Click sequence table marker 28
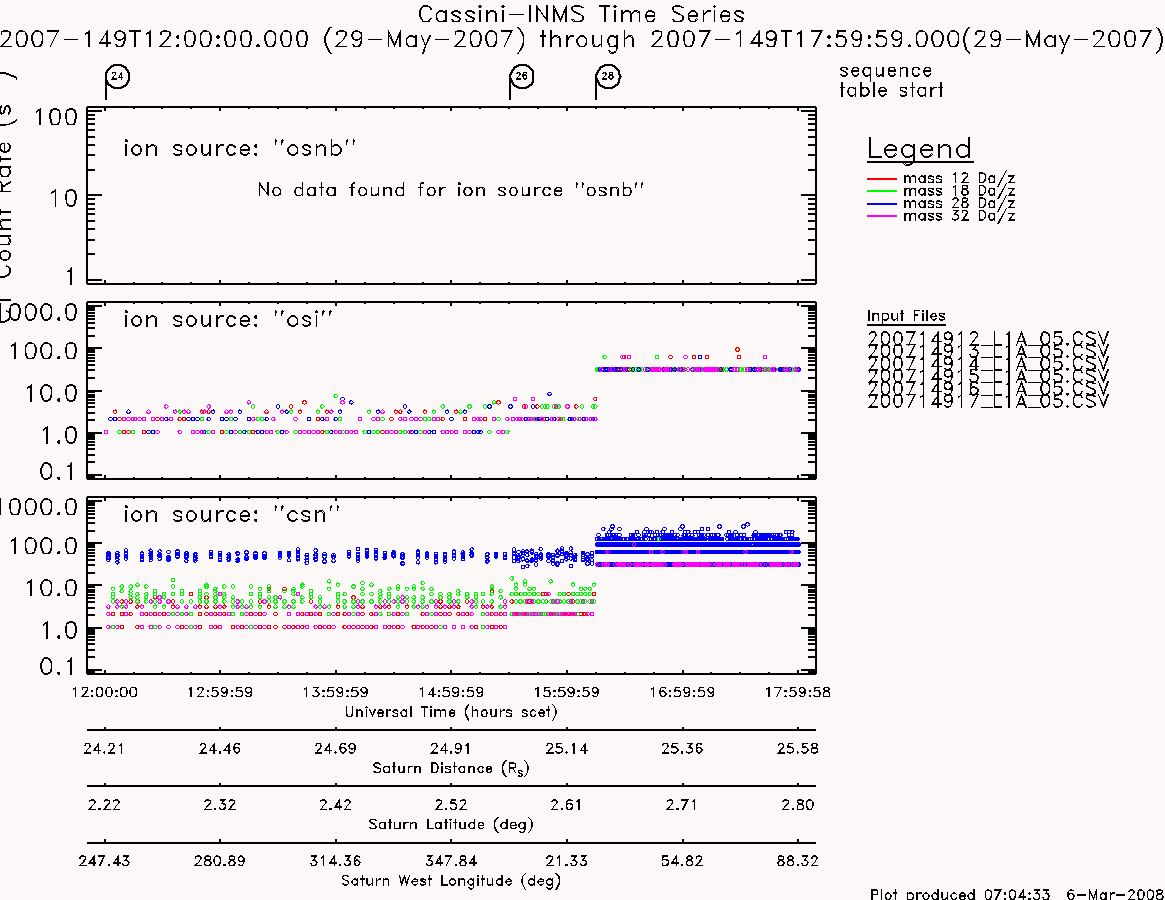Image resolution: width=1165 pixels, height=900 pixels. pos(608,77)
